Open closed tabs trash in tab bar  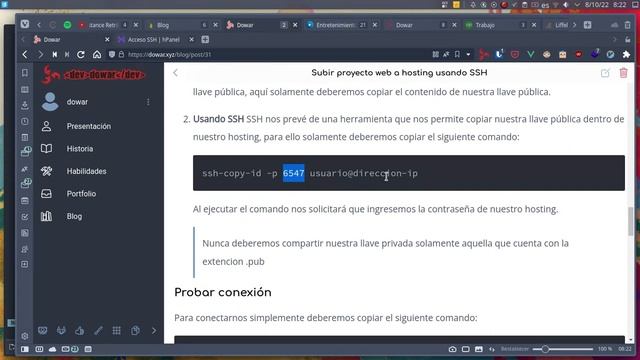(x=628, y=25)
